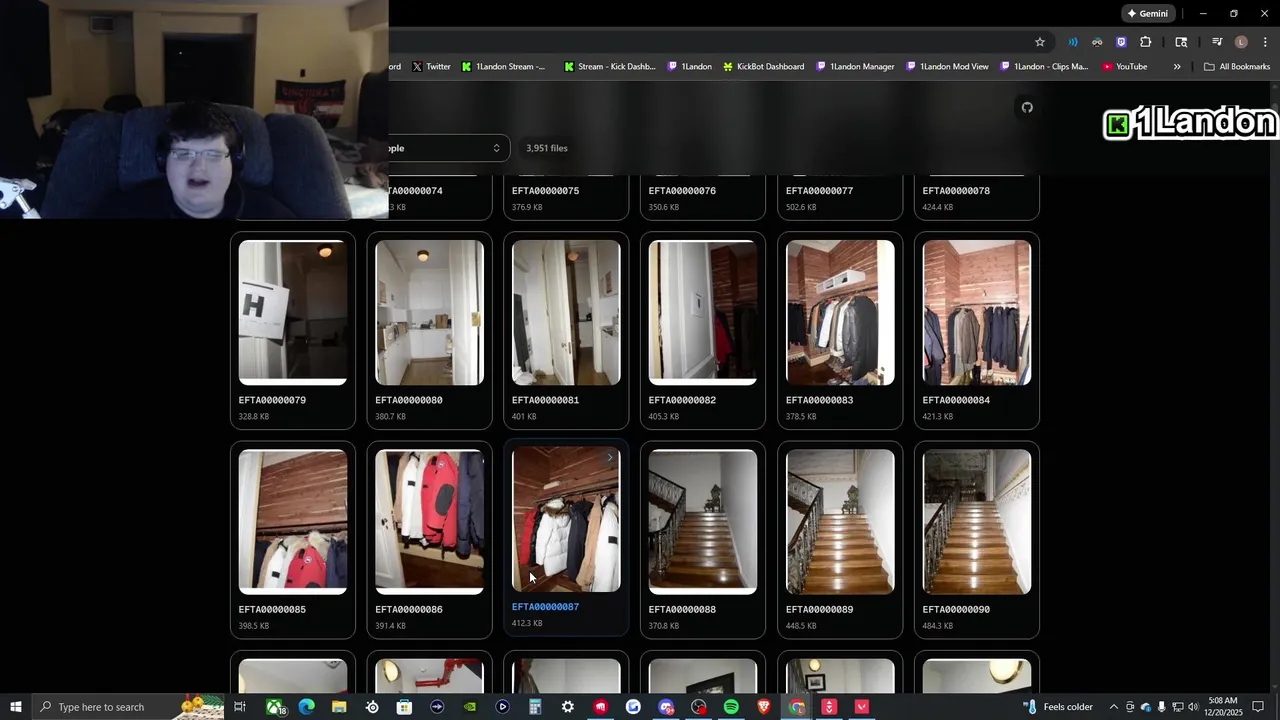Image resolution: width=1280 pixels, height=720 pixels.
Task: Open thumbnail EFTA00000087
Action: click(x=566, y=519)
